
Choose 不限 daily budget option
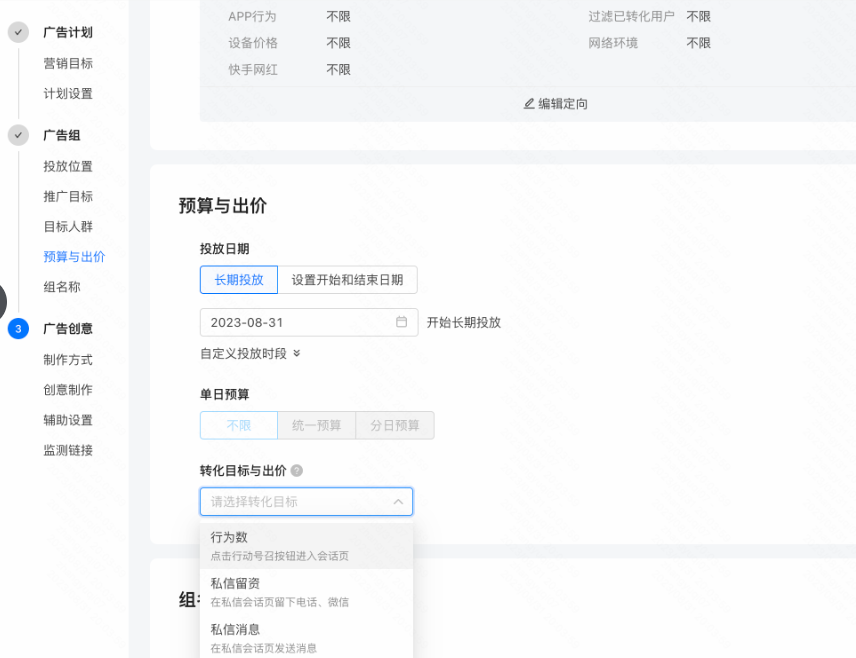click(239, 425)
